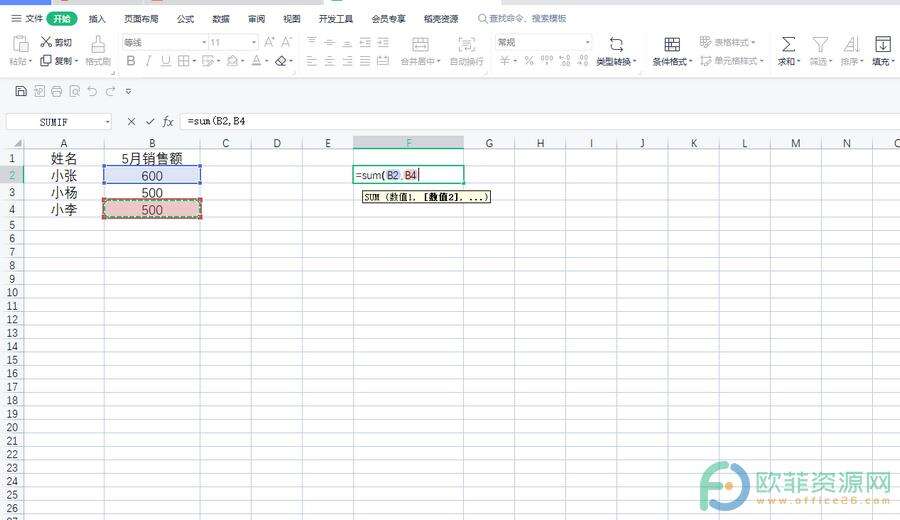Apply thousands separator format
The height and width of the screenshot is (520, 900).
[x=547, y=60]
